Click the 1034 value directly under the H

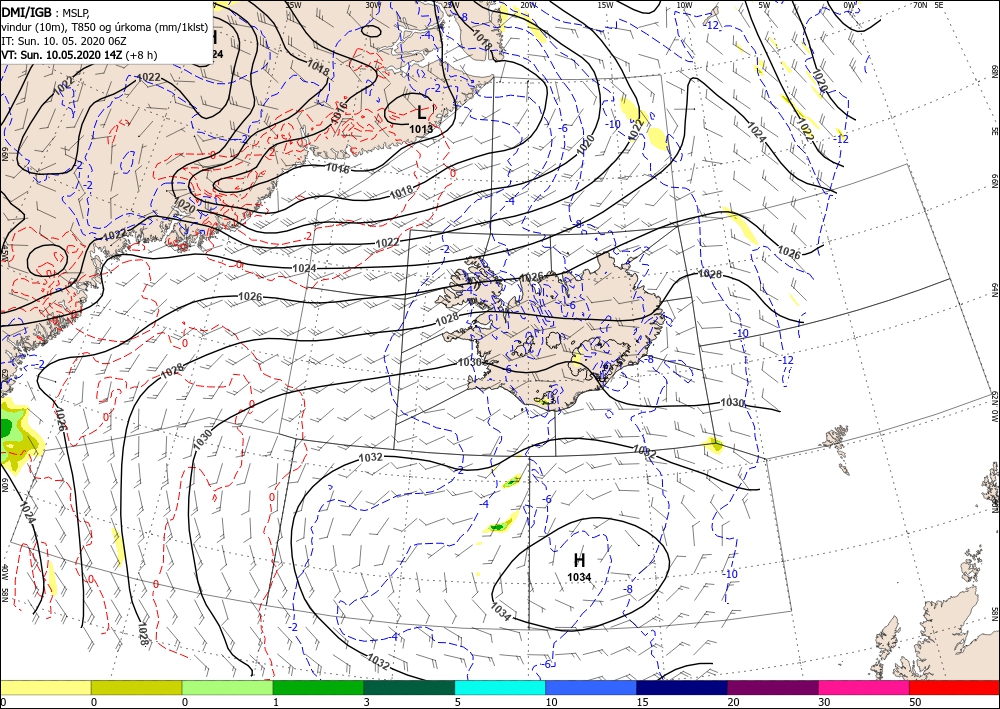579,577
